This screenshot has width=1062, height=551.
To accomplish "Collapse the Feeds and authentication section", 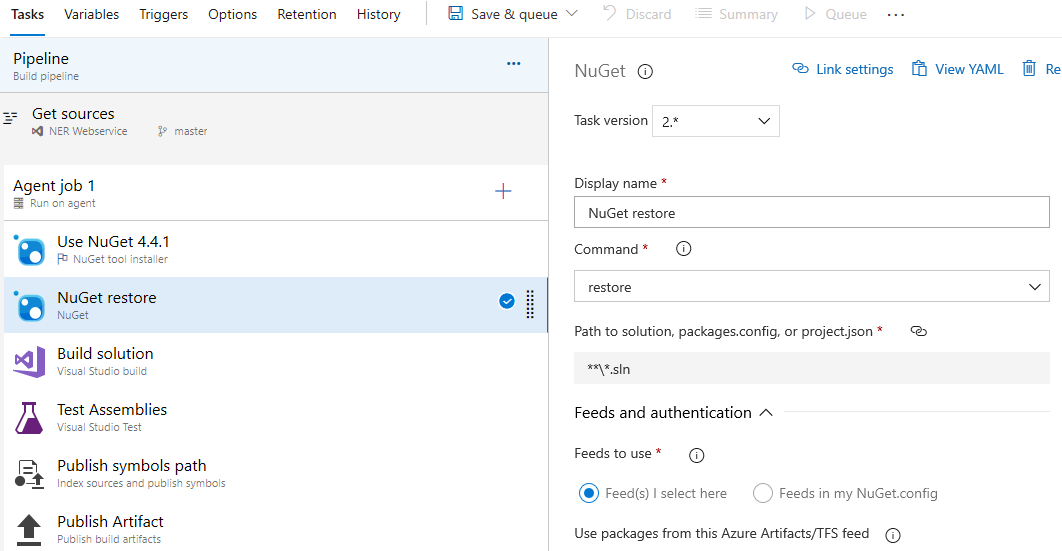I will coord(766,412).
